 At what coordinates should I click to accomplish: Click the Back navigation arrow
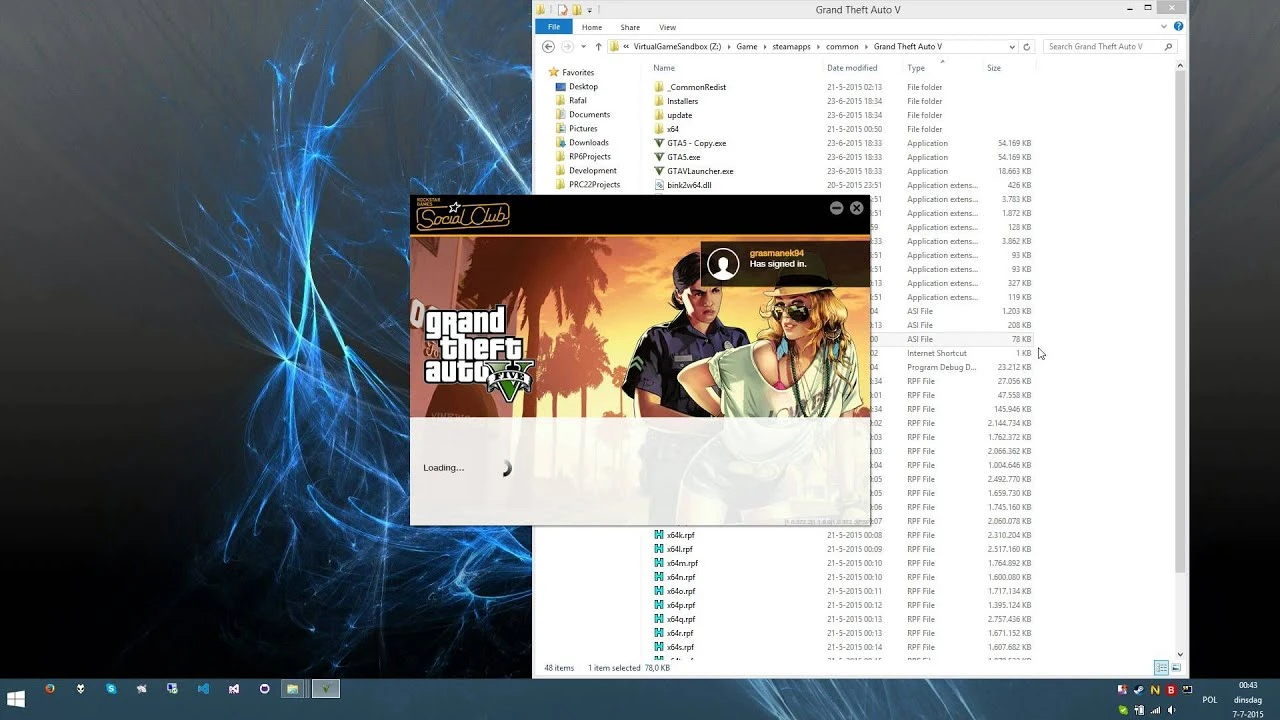click(x=549, y=46)
